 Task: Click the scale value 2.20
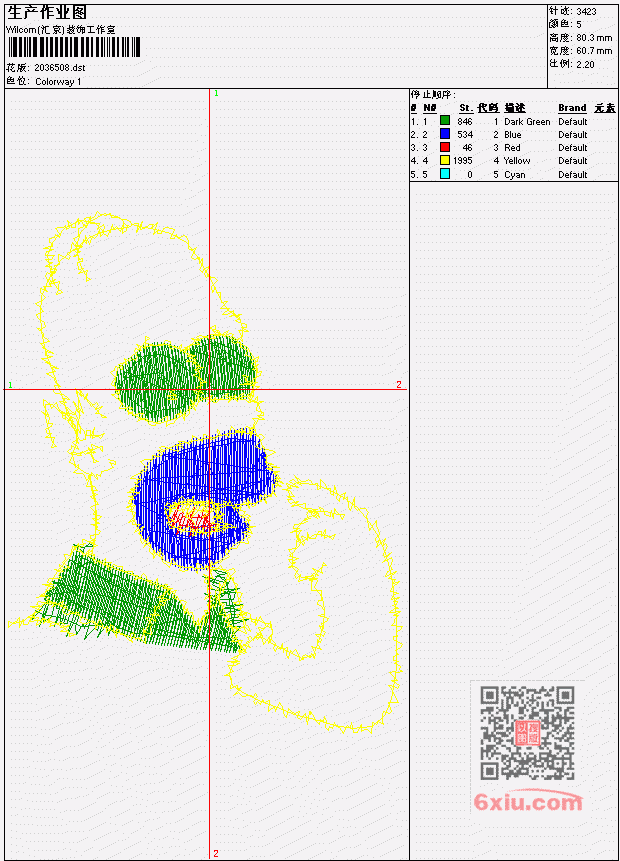[x=585, y=64]
